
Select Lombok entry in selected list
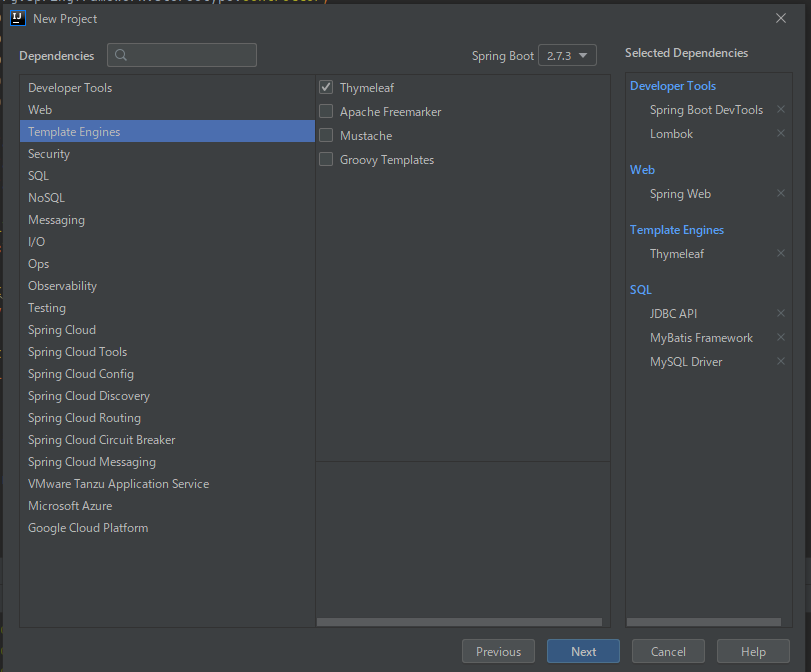pos(671,133)
